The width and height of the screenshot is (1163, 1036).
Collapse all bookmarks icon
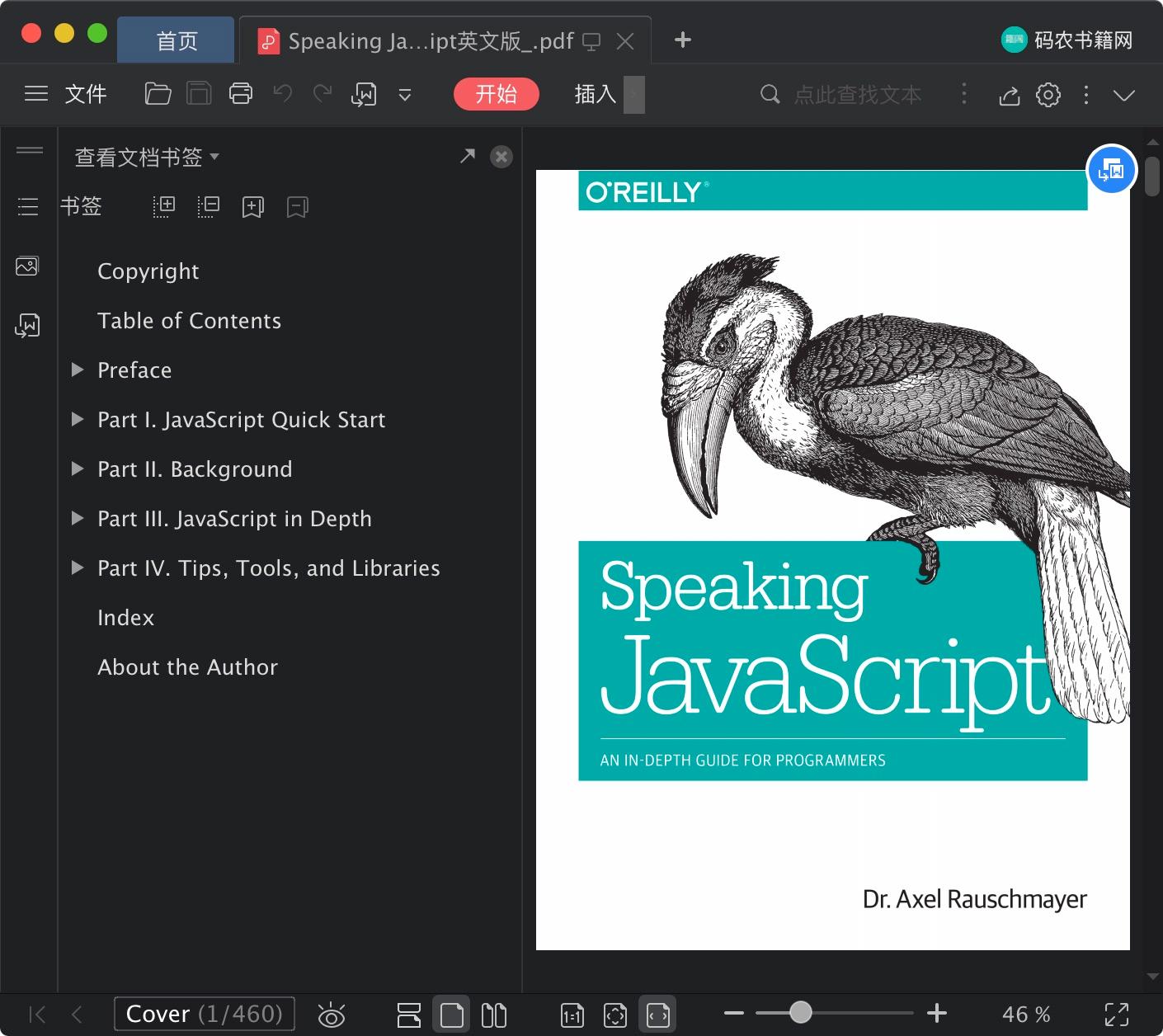pos(209,206)
